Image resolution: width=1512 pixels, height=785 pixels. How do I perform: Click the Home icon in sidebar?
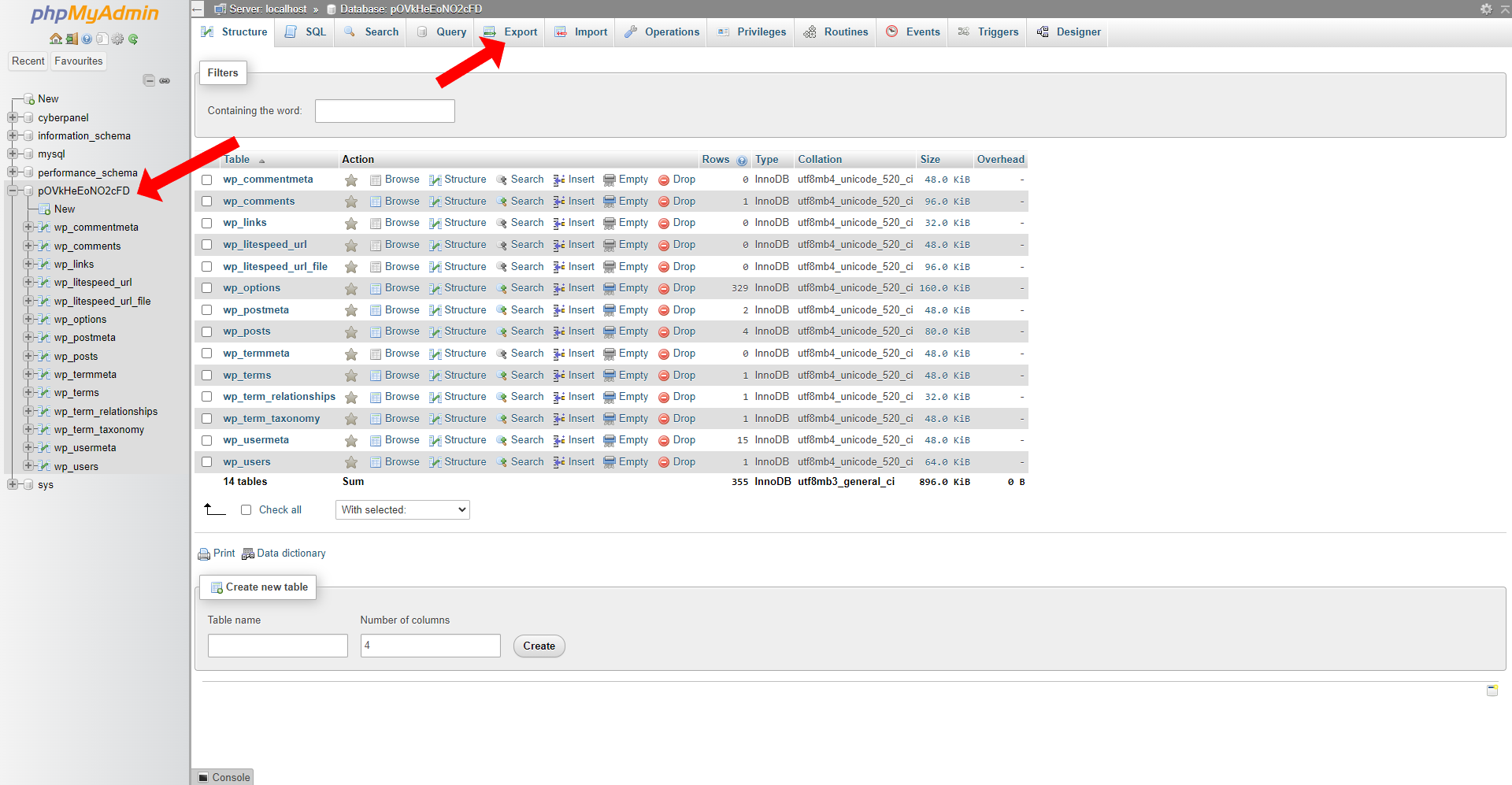pos(55,39)
